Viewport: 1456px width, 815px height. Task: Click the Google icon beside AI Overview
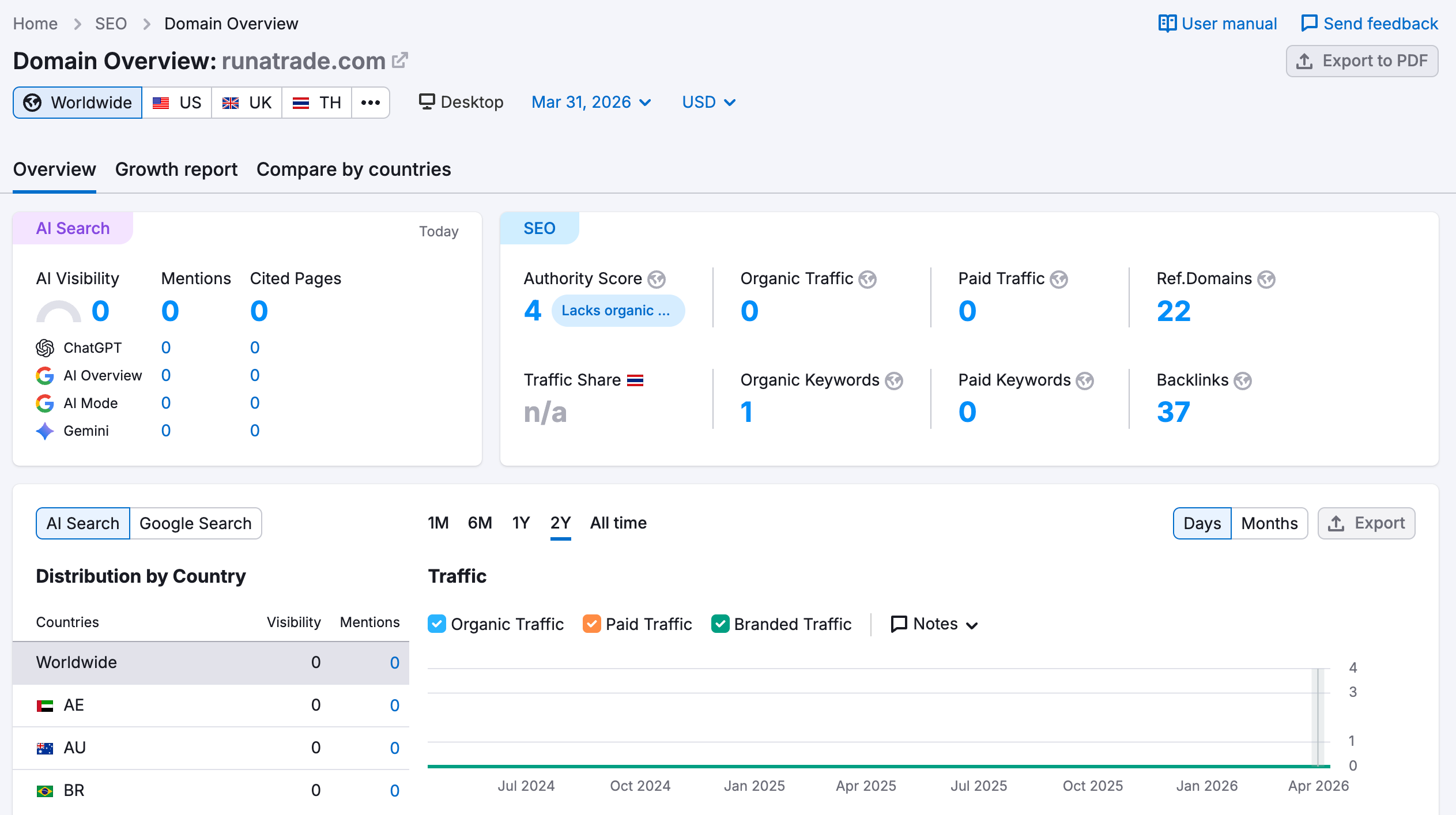[45, 375]
